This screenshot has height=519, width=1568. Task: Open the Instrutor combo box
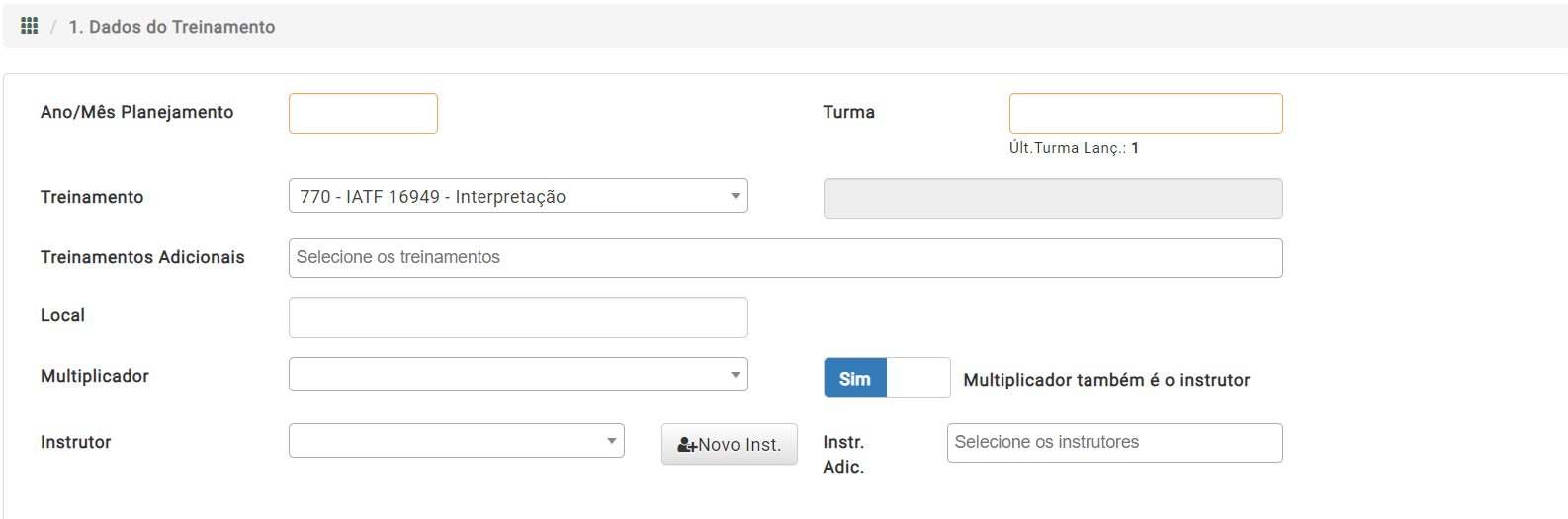pyautogui.click(x=457, y=441)
